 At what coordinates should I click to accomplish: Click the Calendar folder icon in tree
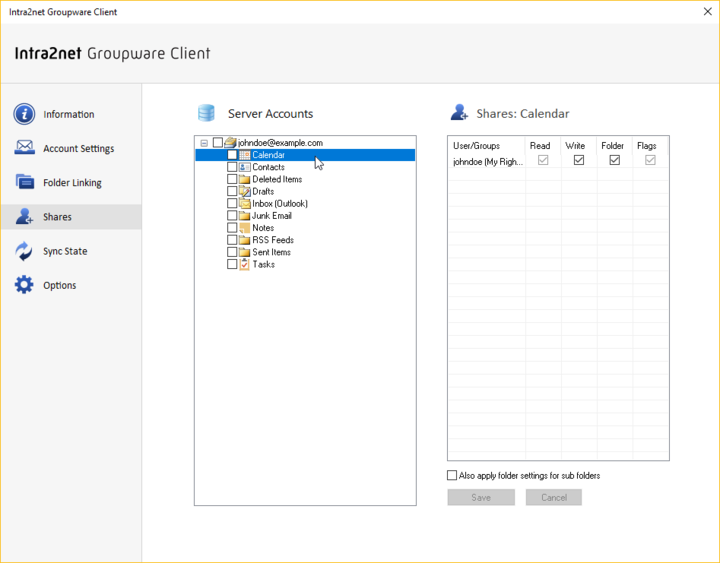pos(245,155)
